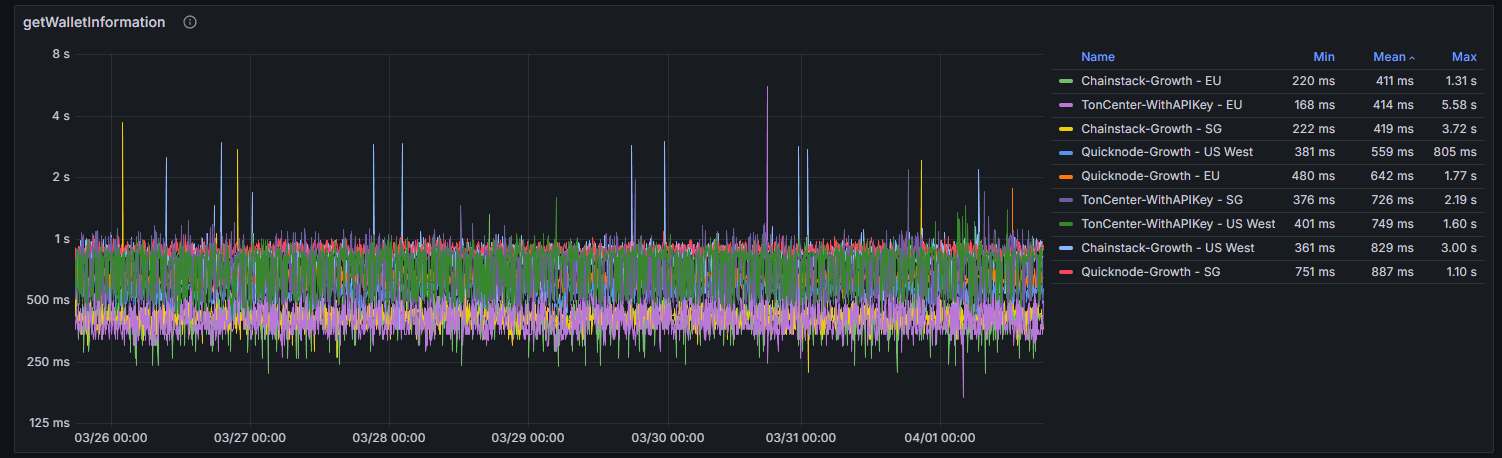This screenshot has width=1502, height=458.
Task: Click the 805 ms max value
Action: tap(1455, 152)
